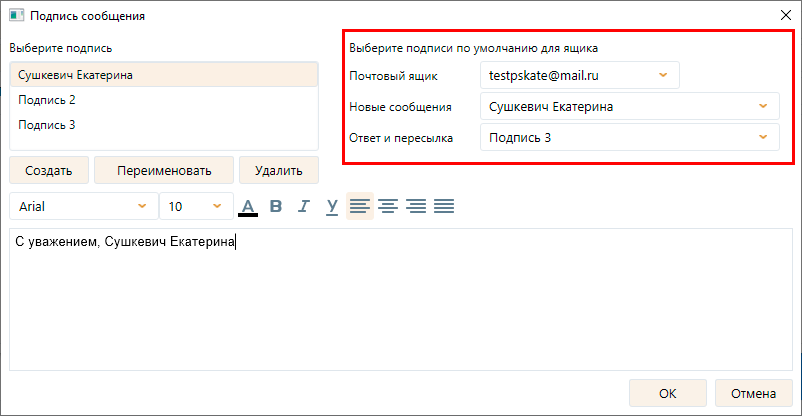Align signature text right
Screen dimensions: 802x416
click(416, 207)
